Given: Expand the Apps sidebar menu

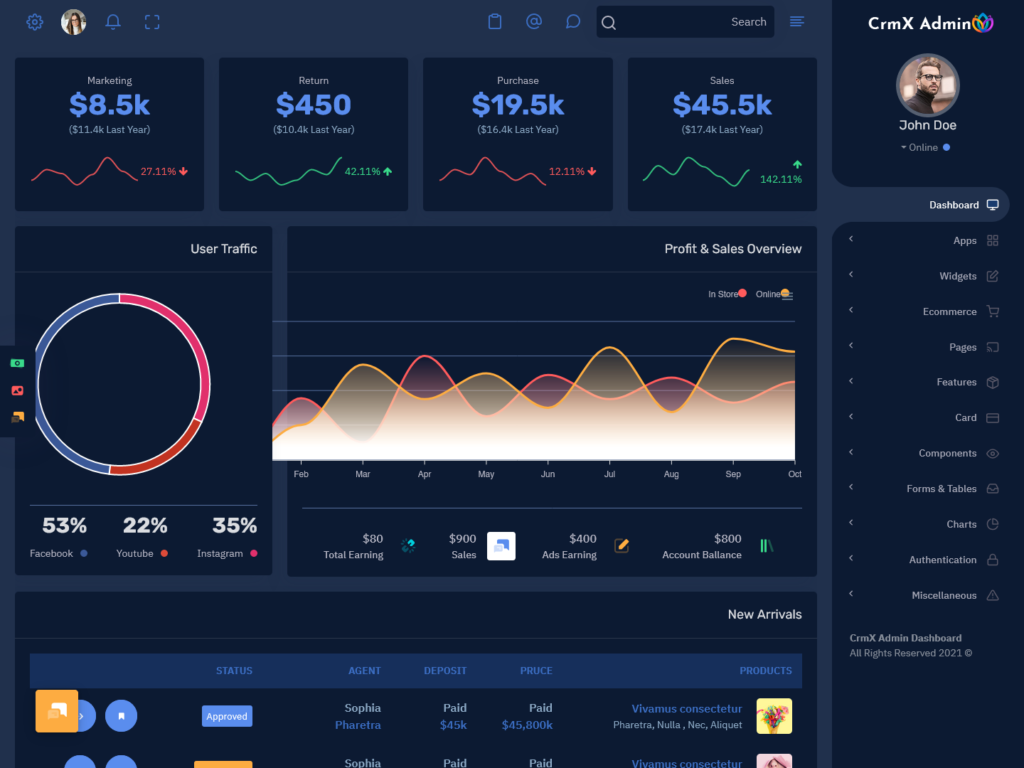Looking at the screenshot, I should (x=964, y=241).
